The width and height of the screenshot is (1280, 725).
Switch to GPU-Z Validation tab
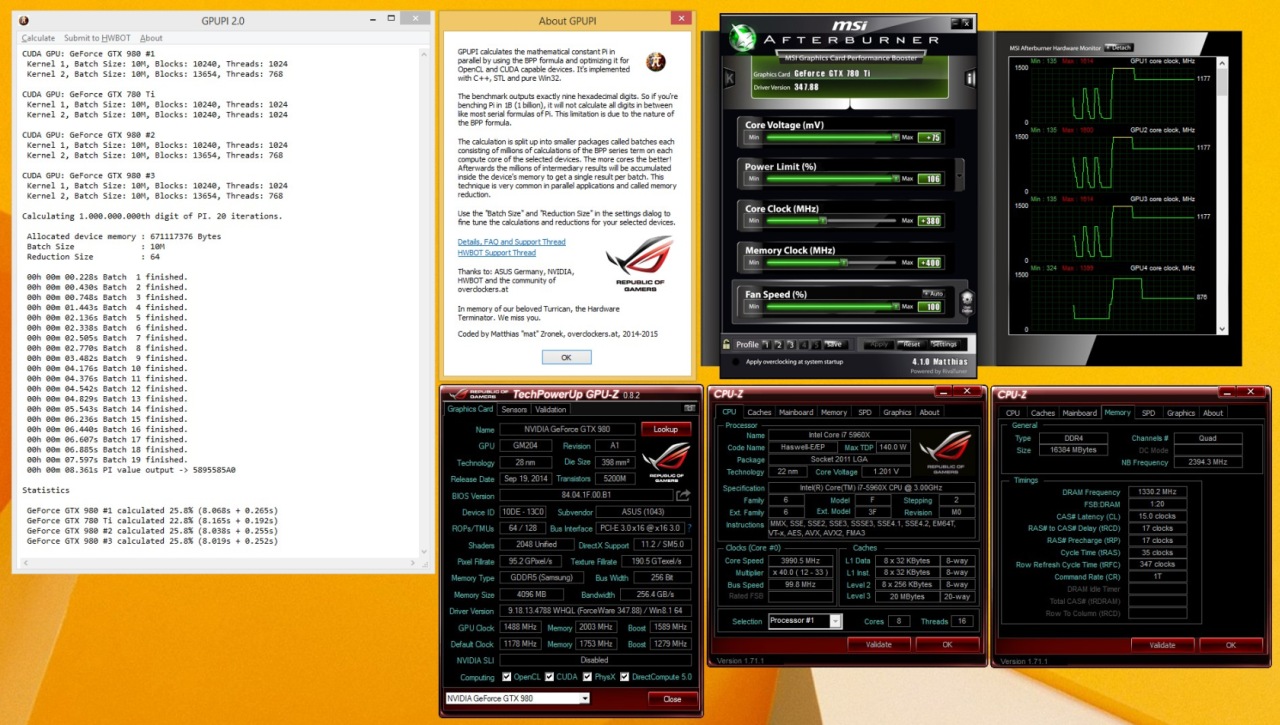point(550,409)
